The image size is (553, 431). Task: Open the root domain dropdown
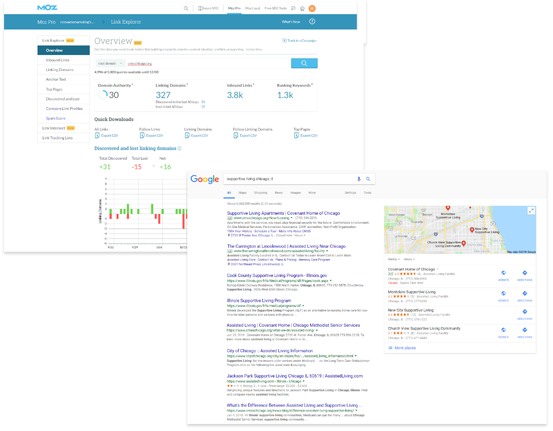(110, 63)
